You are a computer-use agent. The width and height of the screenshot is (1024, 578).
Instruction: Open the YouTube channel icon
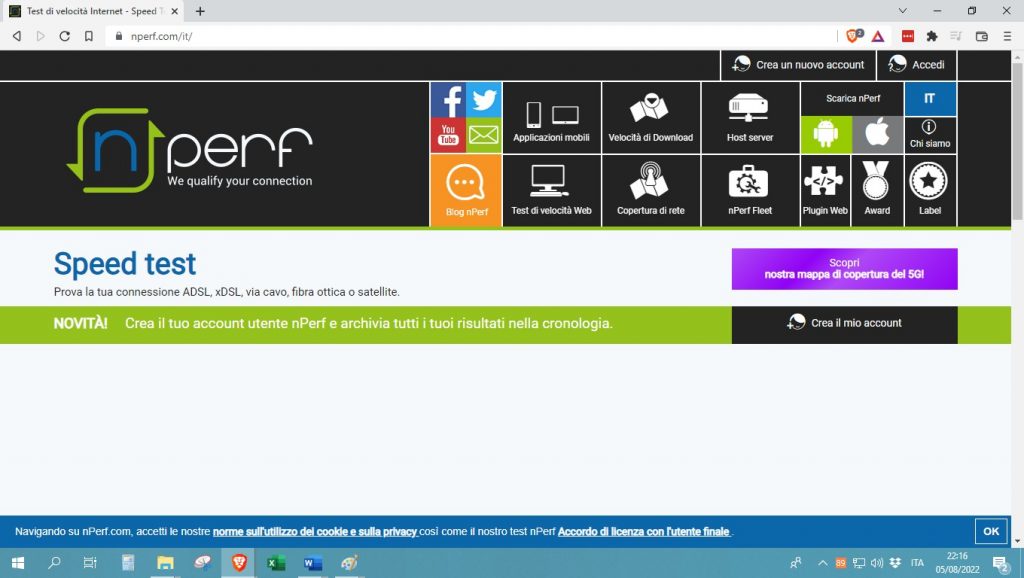448,134
